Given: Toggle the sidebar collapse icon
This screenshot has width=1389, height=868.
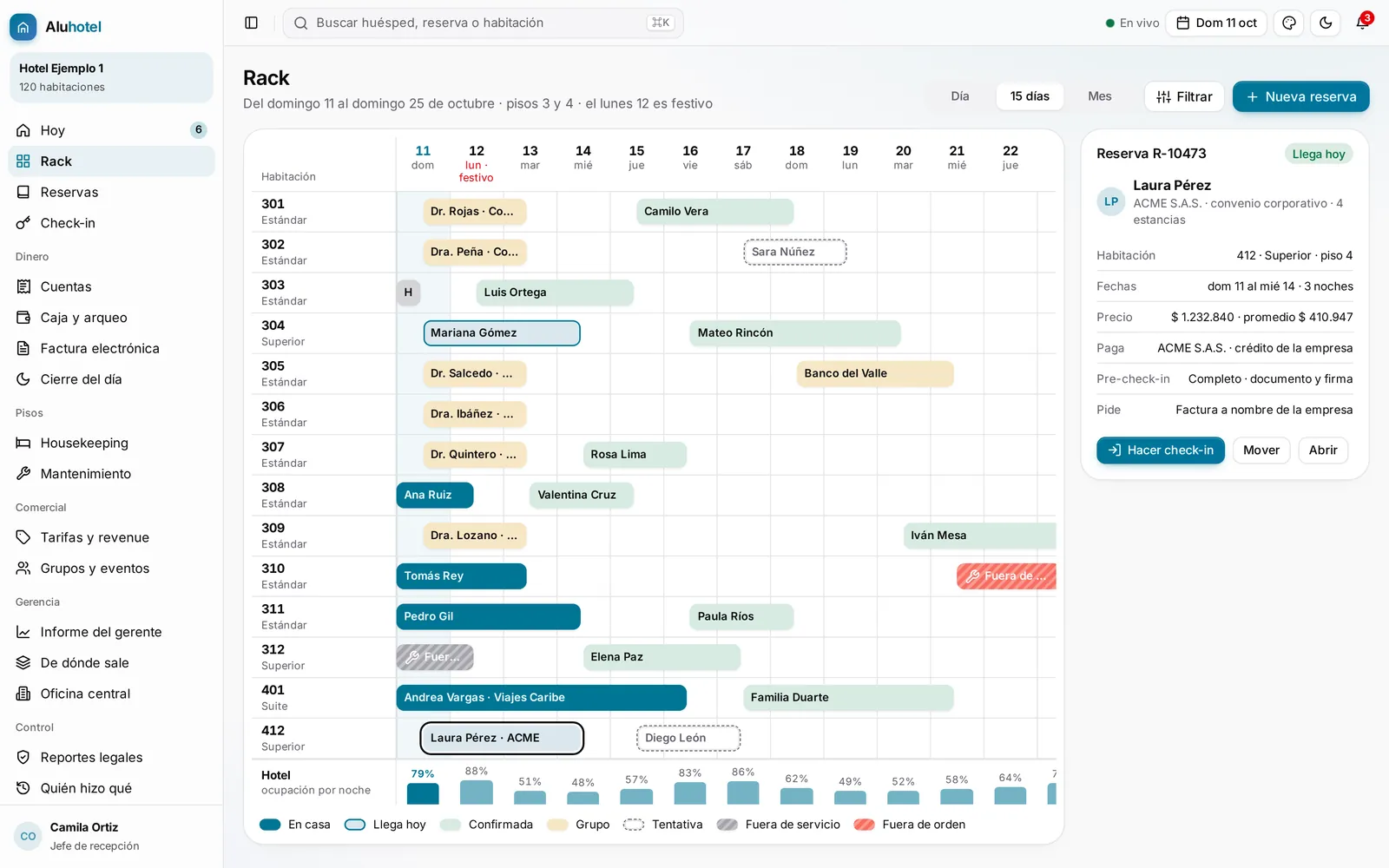Looking at the screenshot, I should click(x=252, y=23).
